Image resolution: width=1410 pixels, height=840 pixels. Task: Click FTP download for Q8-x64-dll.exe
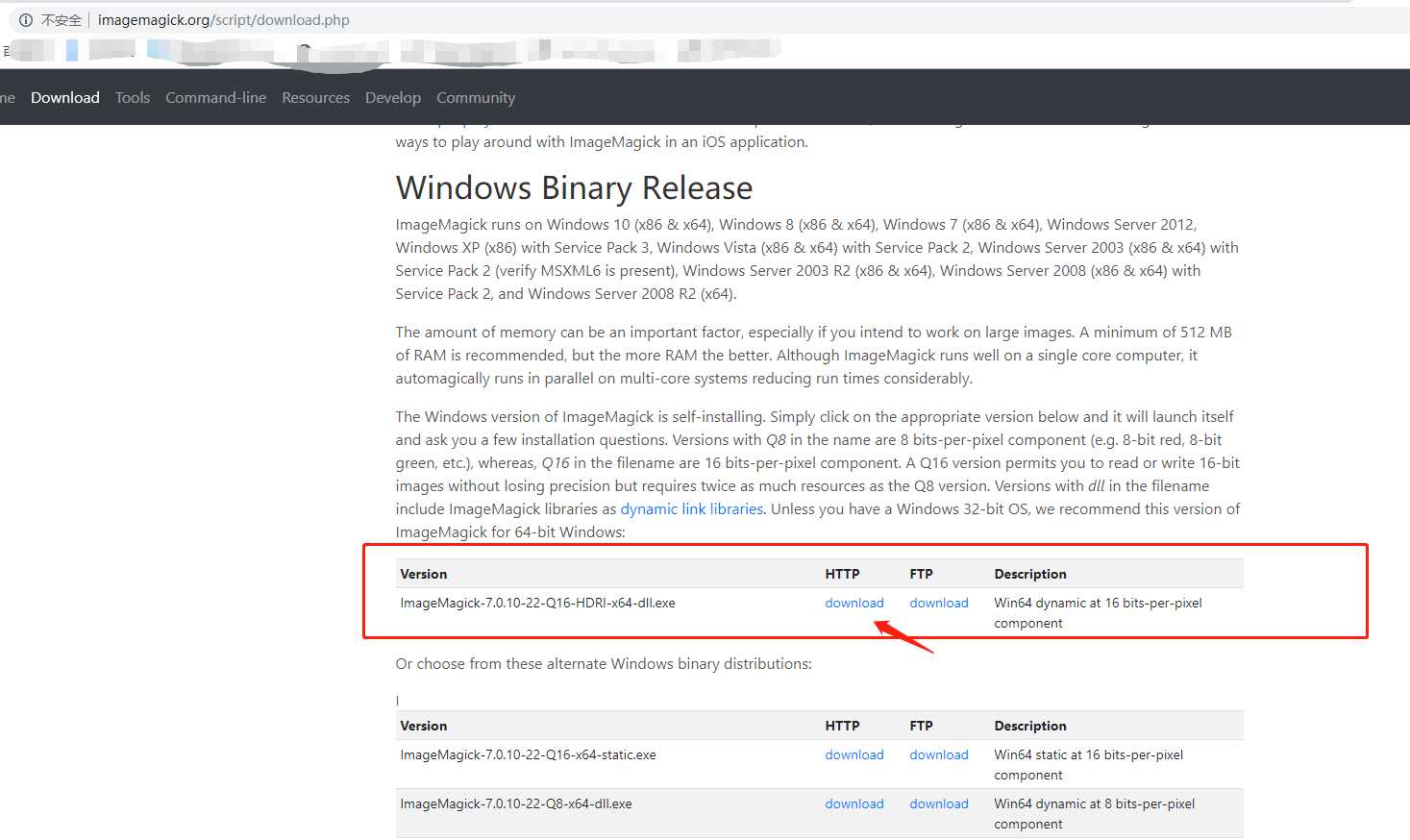tap(939, 804)
